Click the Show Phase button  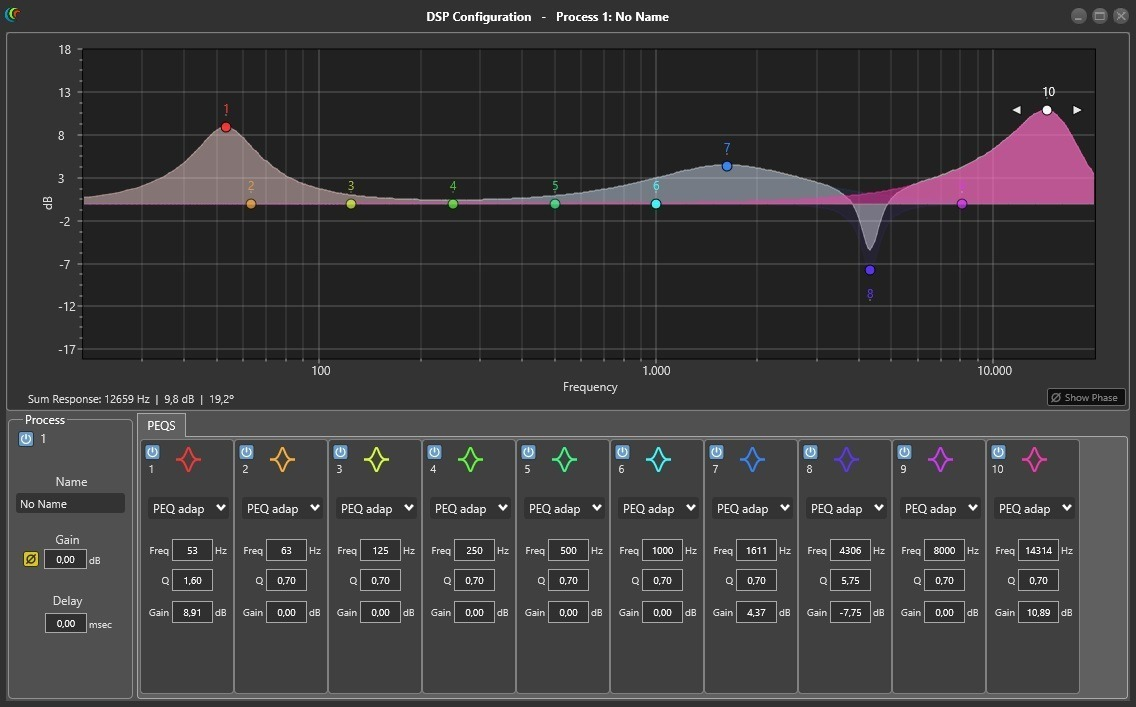[x=1085, y=397]
